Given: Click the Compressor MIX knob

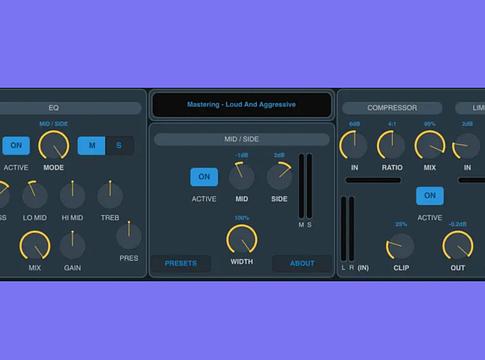Looking at the screenshot, I should tap(430, 146).
